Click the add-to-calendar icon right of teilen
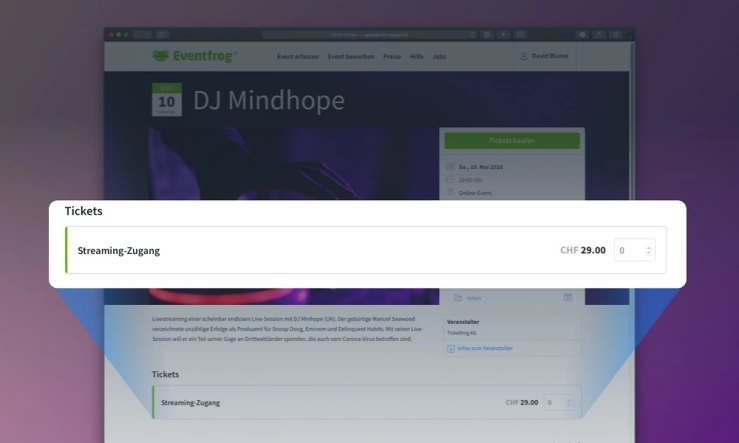 [568, 297]
